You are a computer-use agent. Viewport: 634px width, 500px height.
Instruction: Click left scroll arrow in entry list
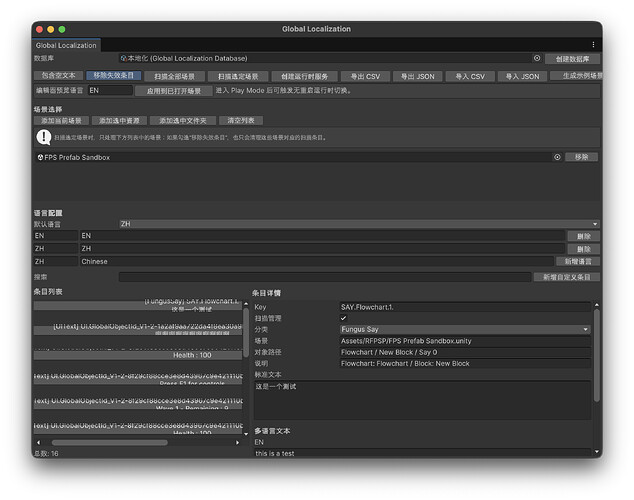39,442
